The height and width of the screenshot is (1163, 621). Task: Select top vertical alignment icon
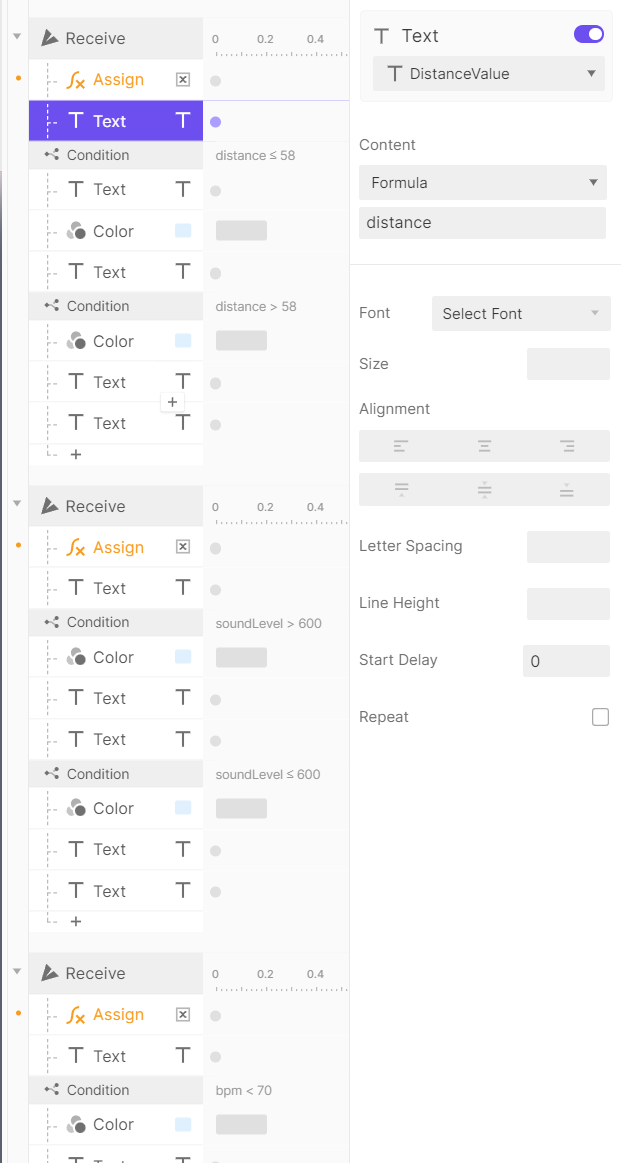(x=401, y=489)
